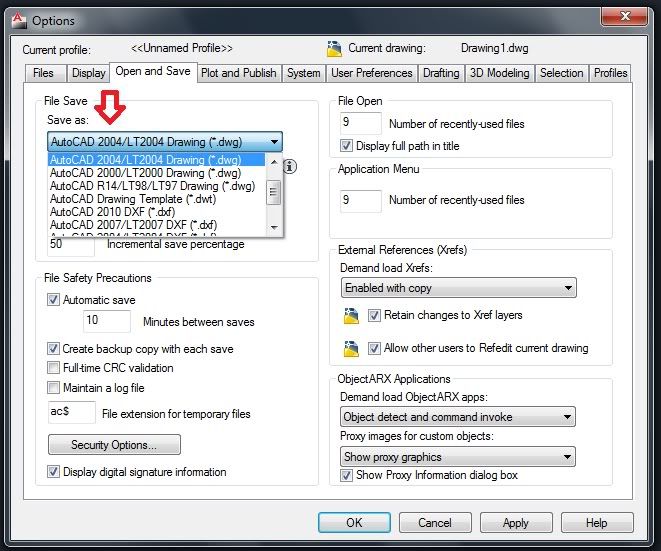Open the User Preferences tab
Image resolution: width=661 pixels, height=551 pixels.
372,73
